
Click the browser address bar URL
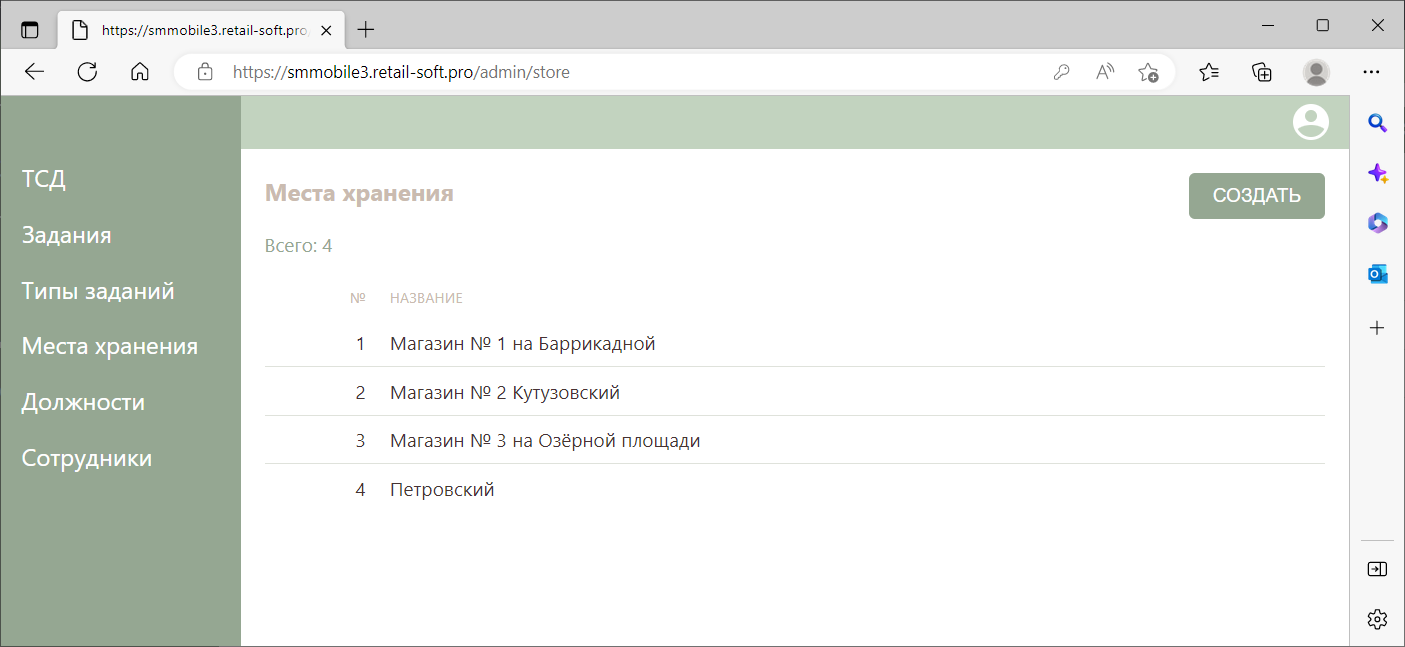pyautogui.click(x=401, y=72)
